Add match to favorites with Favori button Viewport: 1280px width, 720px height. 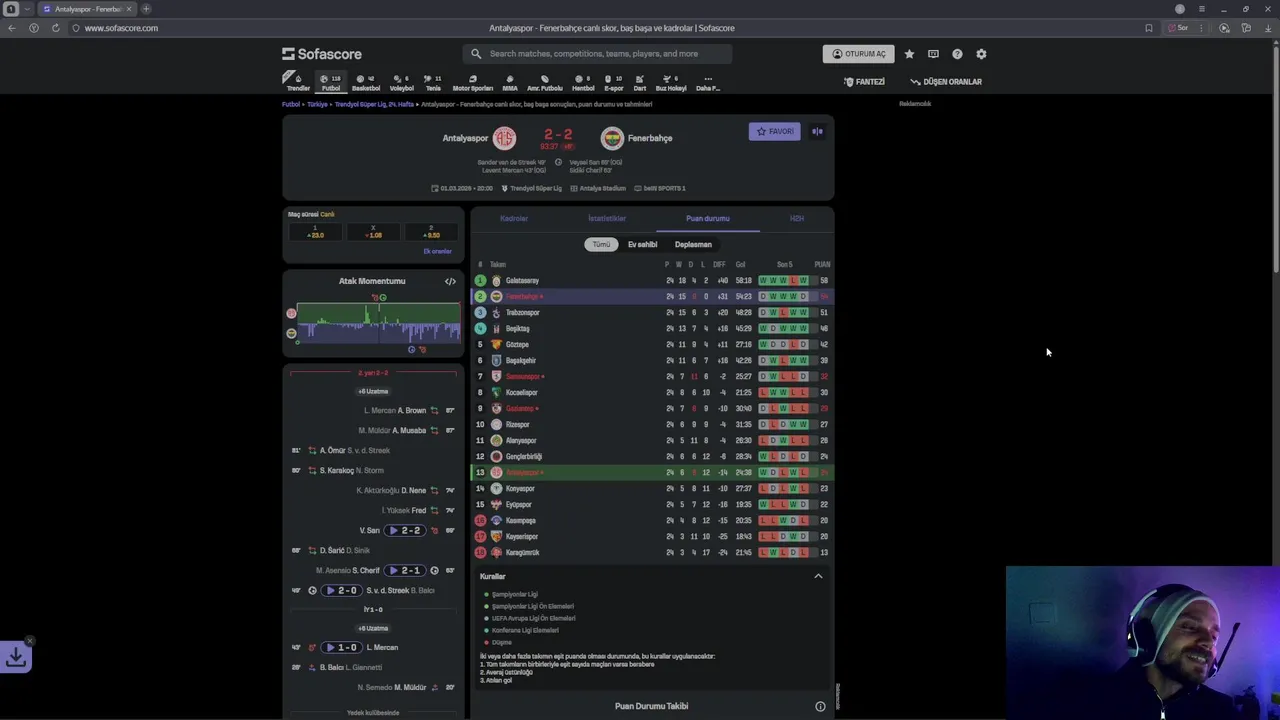point(775,131)
